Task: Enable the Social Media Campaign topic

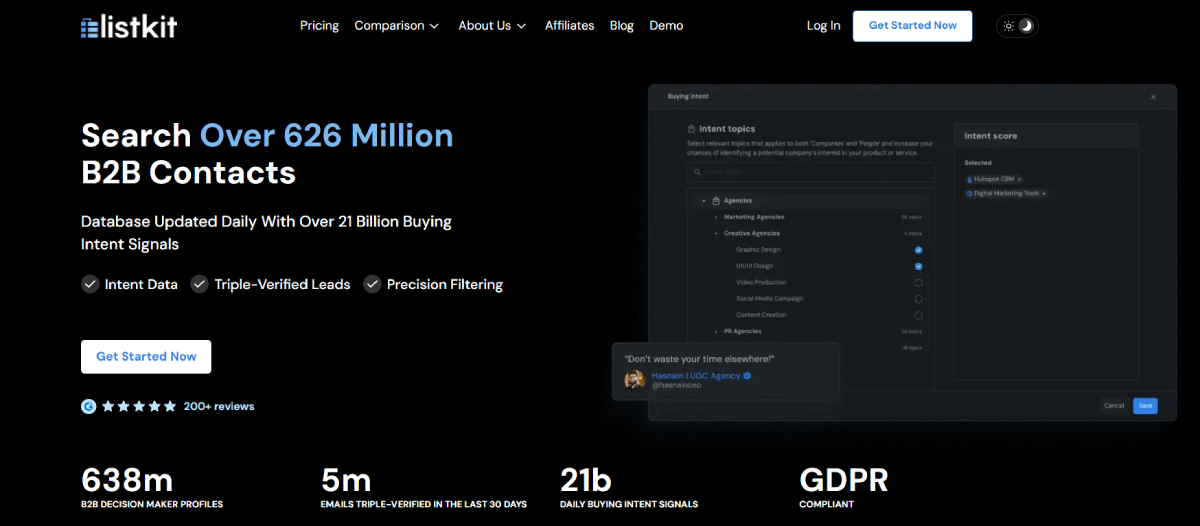Action: [918, 299]
